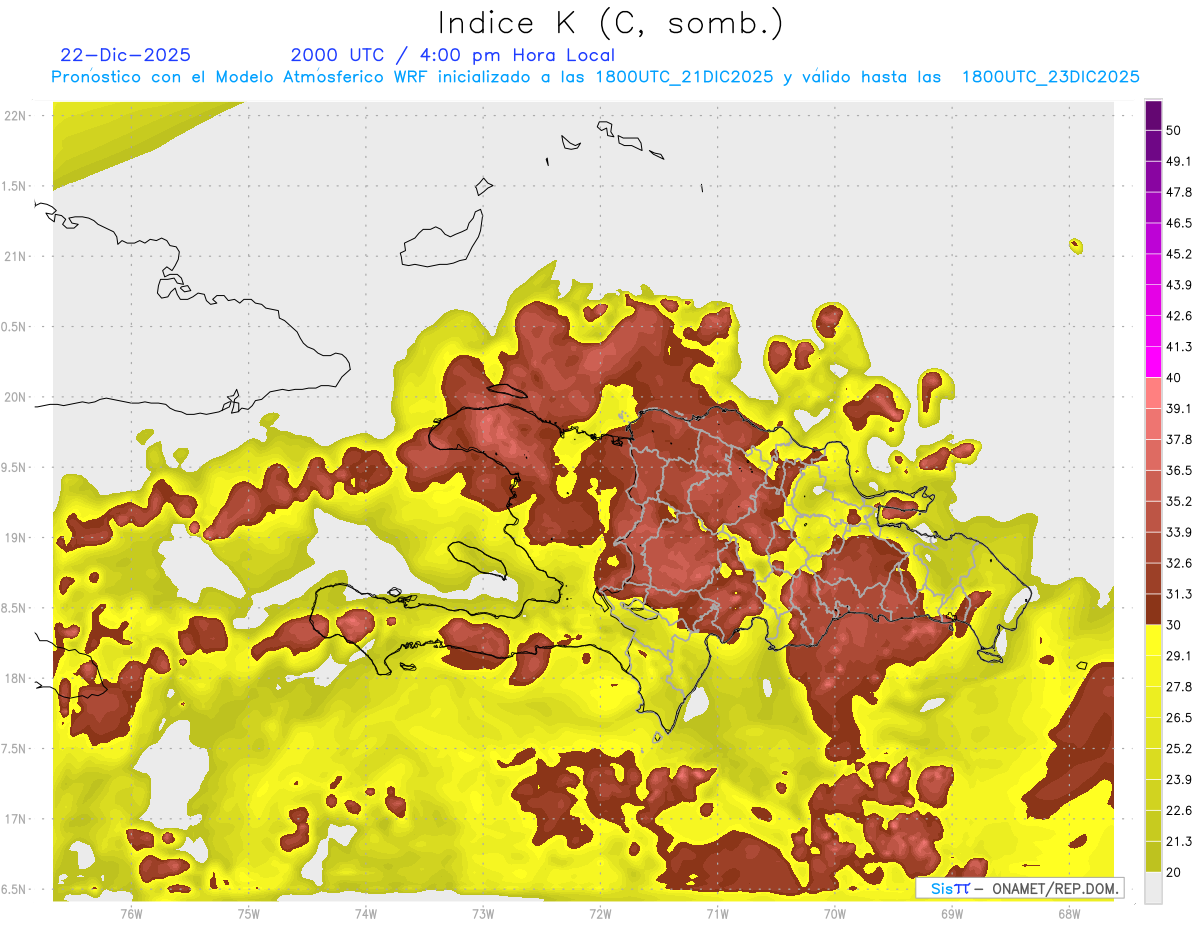Viewport: 1200px width, 927px height.
Task: Click the '18N' latitude axis label
Action: tap(15, 678)
